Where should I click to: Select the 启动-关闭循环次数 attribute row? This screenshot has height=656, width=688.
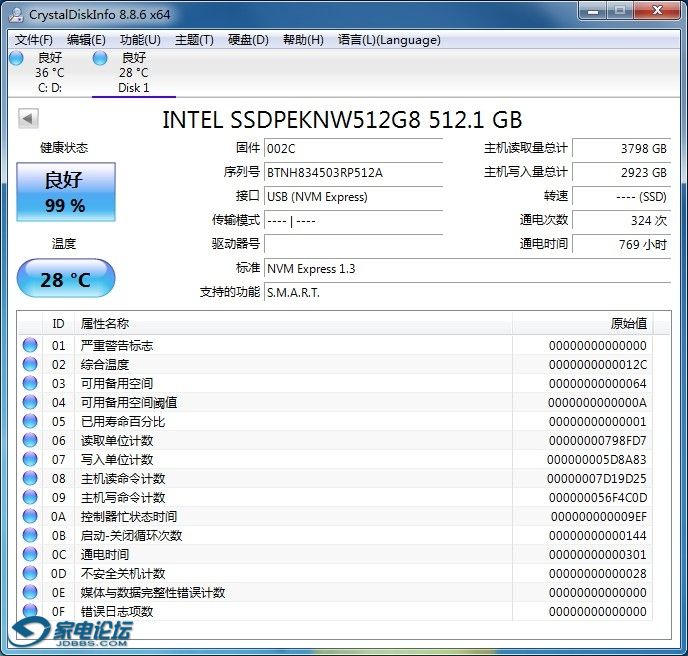(x=335, y=535)
